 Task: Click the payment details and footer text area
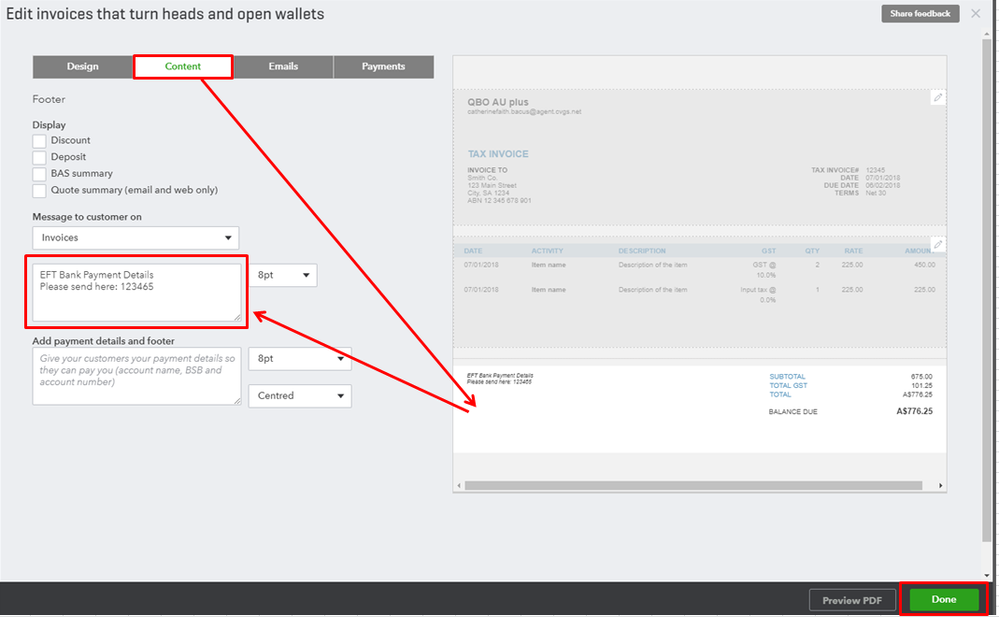coord(137,376)
